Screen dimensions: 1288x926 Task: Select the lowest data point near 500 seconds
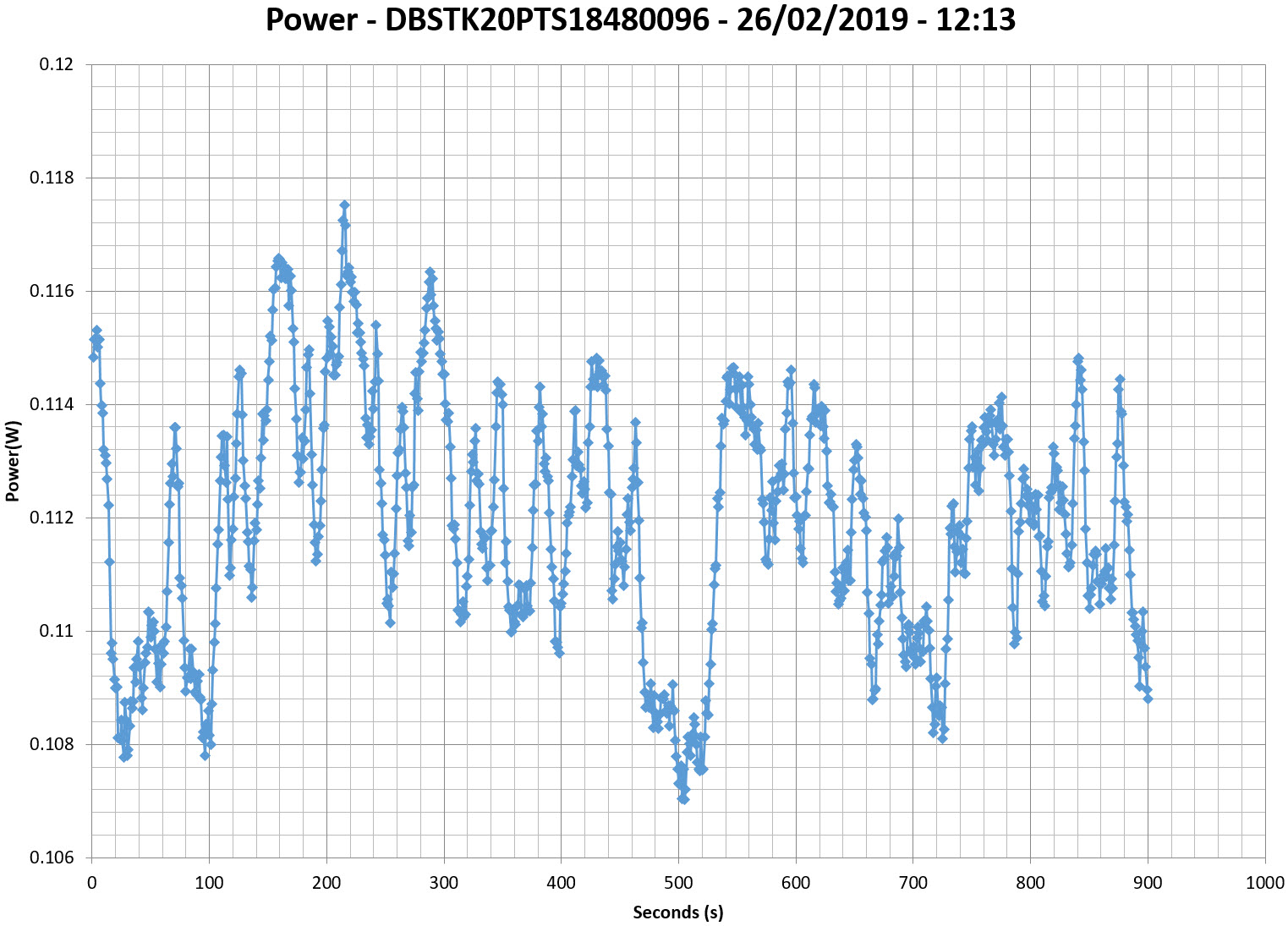click(683, 799)
